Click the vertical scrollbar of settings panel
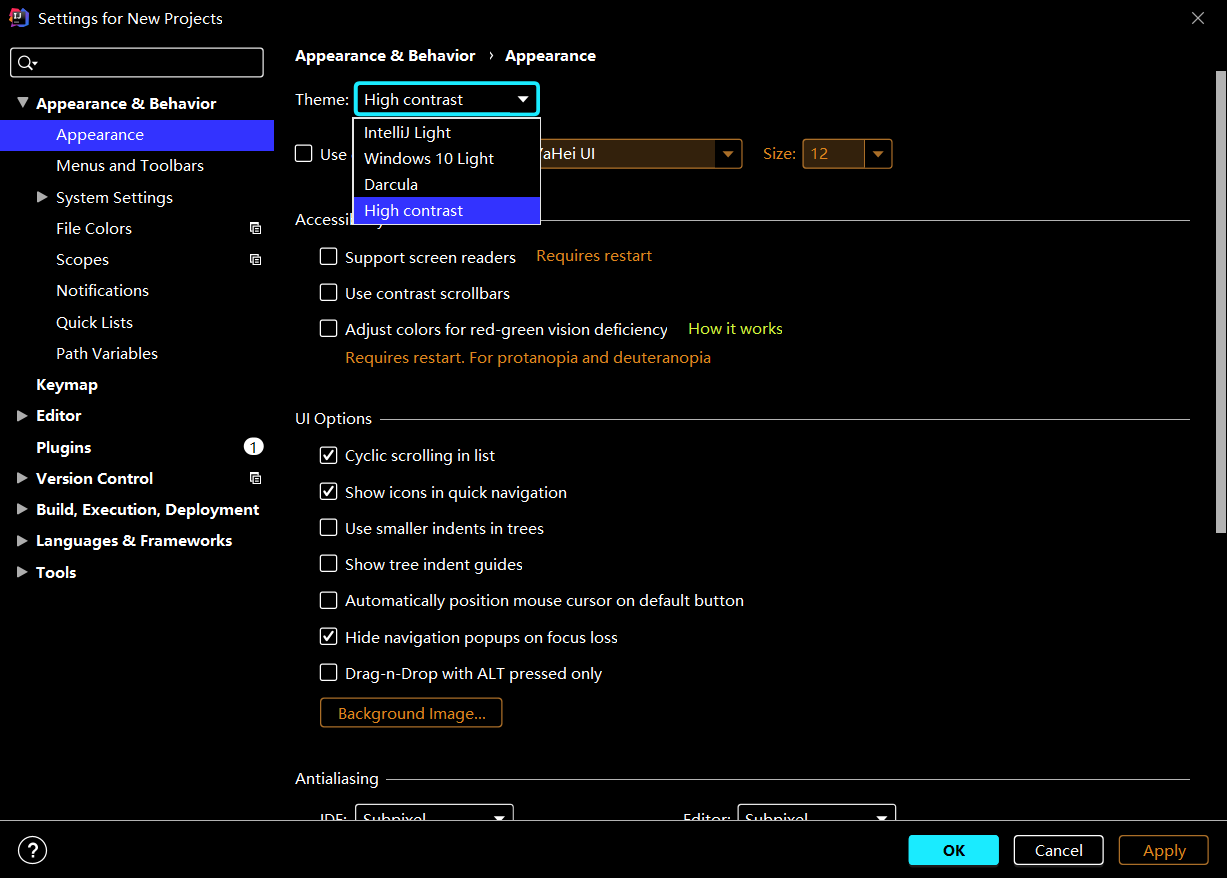This screenshot has height=878, width=1227. (x=1220, y=300)
